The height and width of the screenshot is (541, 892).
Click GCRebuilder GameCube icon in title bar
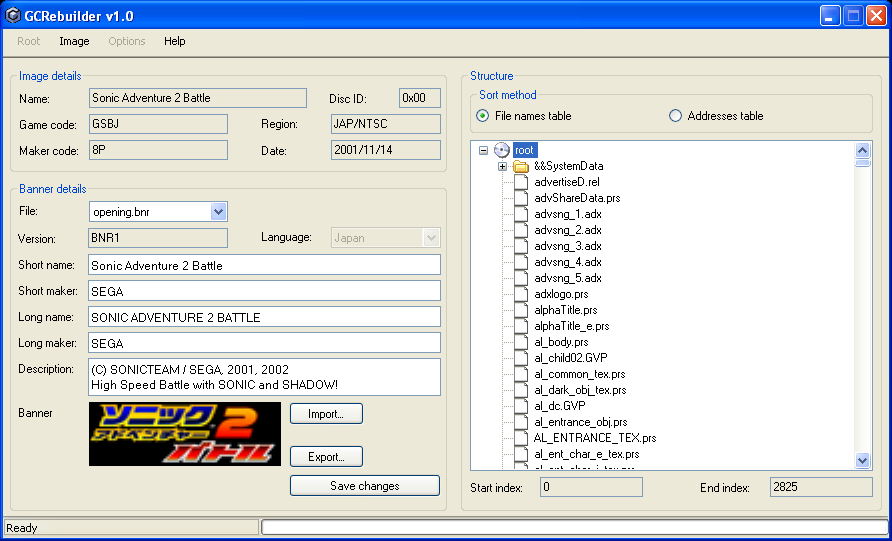[x=13, y=15]
